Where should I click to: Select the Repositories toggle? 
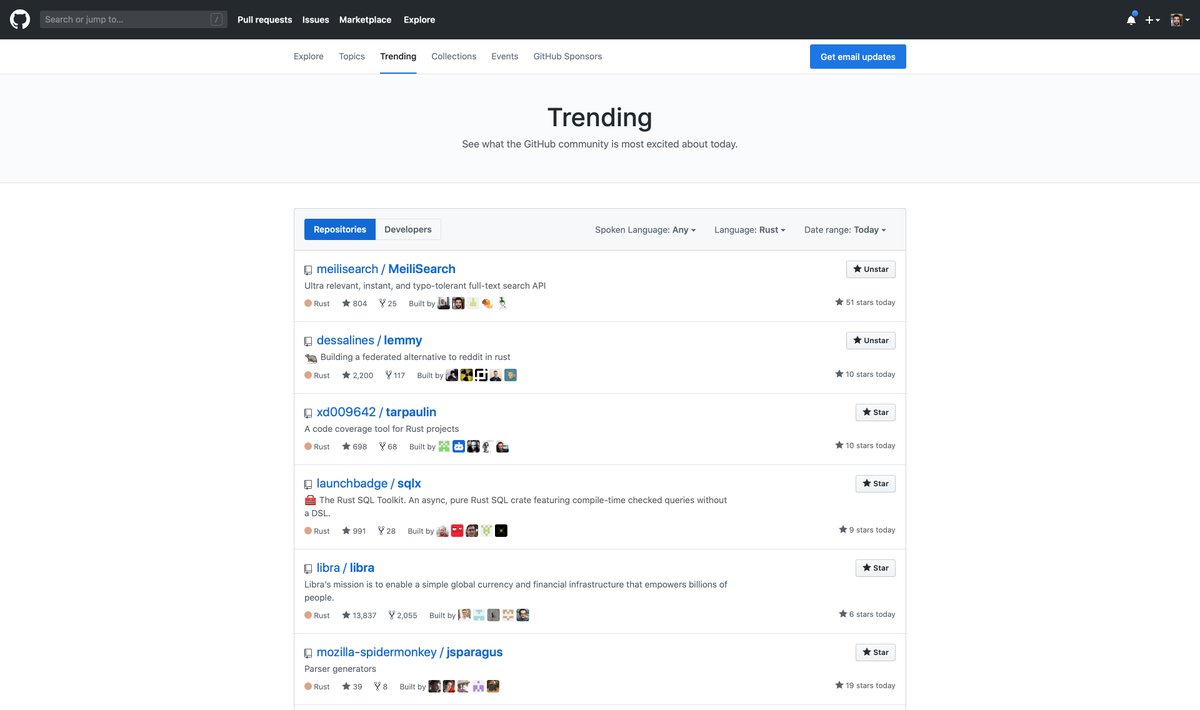(340, 229)
